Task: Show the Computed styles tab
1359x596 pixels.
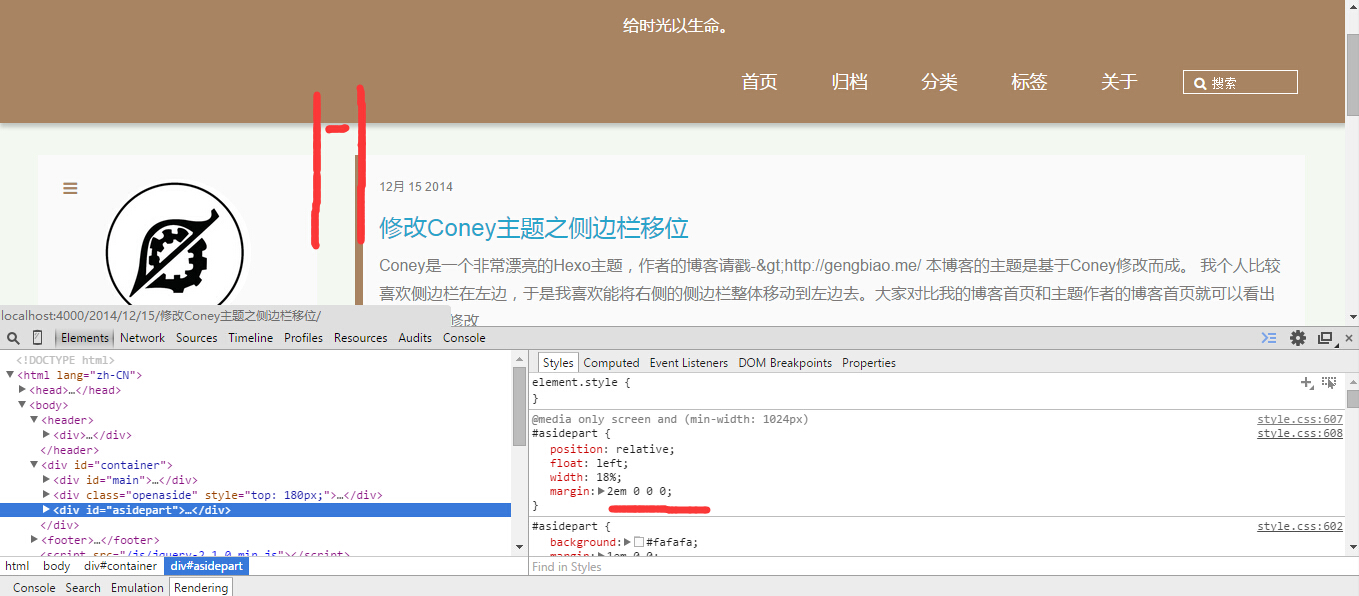Action: pyautogui.click(x=611, y=363)
